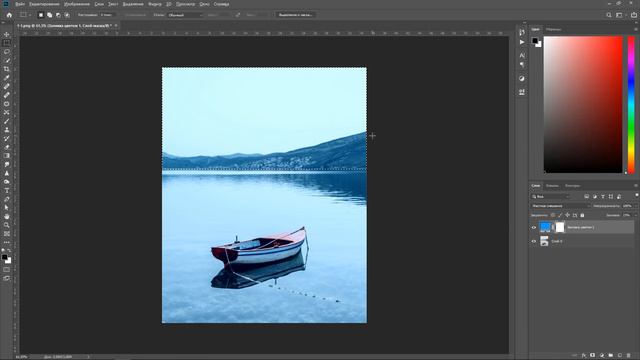Open the Character panel icon
The height and width of the screenshot is (360, 640).
pyautogui.click(x=522, y=55)
